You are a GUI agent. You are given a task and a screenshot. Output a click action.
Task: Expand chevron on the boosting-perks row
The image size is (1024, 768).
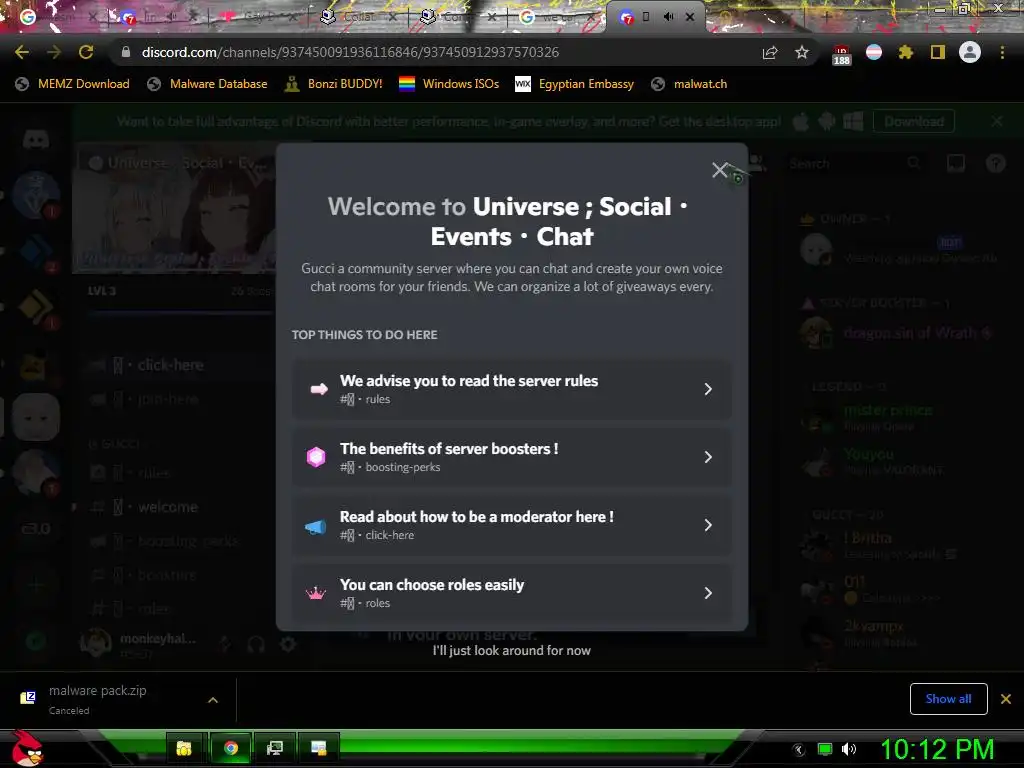[x=708, y=457]
